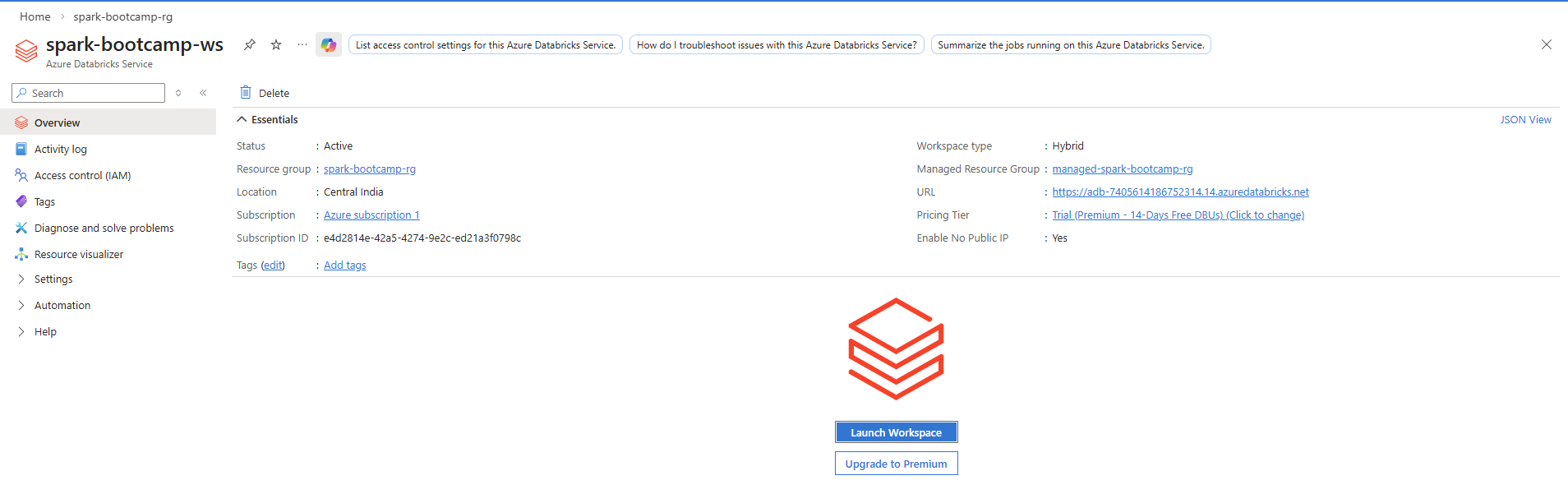Click Launch Workspace button
This screenshot has width=1568, height=494.
point(896,432)
